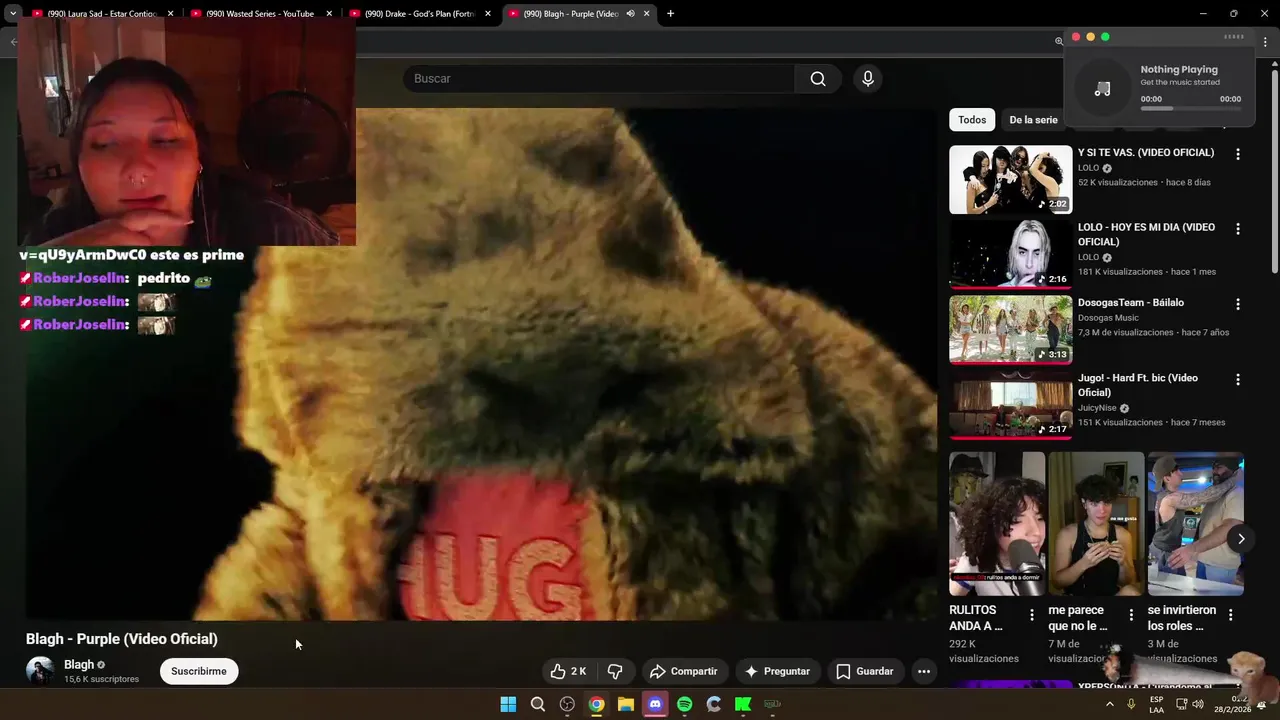
Task: Open options for RULITOS ANDA A short
Action: [x=1032, y=615]
